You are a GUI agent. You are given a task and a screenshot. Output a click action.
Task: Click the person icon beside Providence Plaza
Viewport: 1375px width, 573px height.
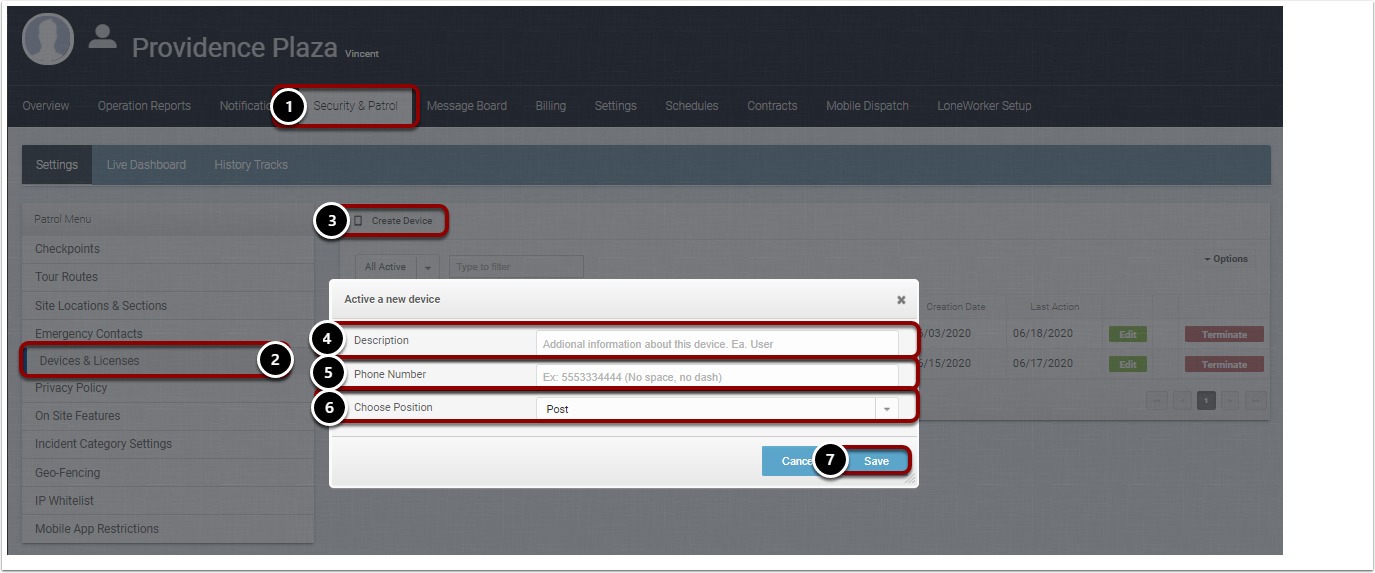pyautogui.click(x=102, y=37)
